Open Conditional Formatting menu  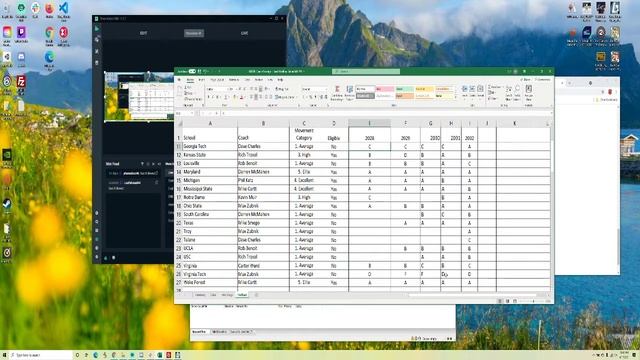click(337, 93)
